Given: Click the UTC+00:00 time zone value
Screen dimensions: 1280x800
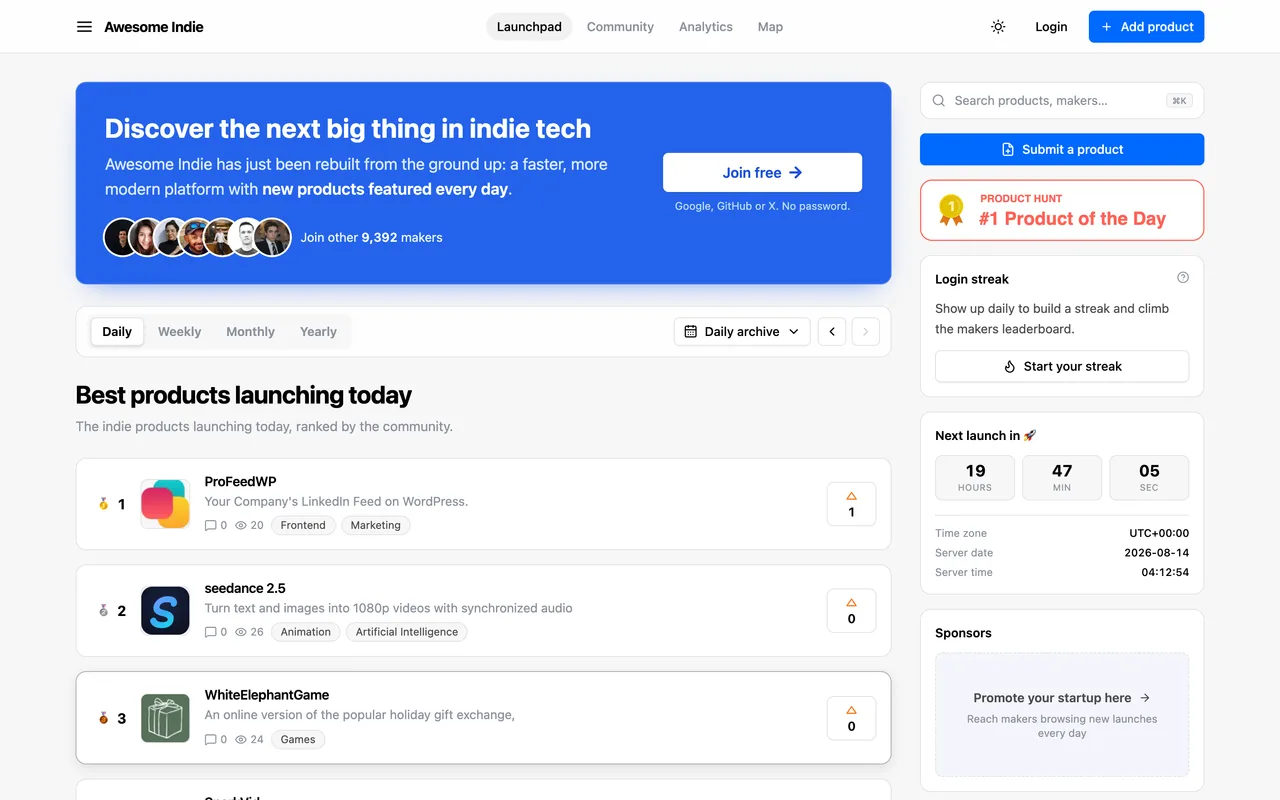Looking at the screenshot, I should click(1159, 533).
